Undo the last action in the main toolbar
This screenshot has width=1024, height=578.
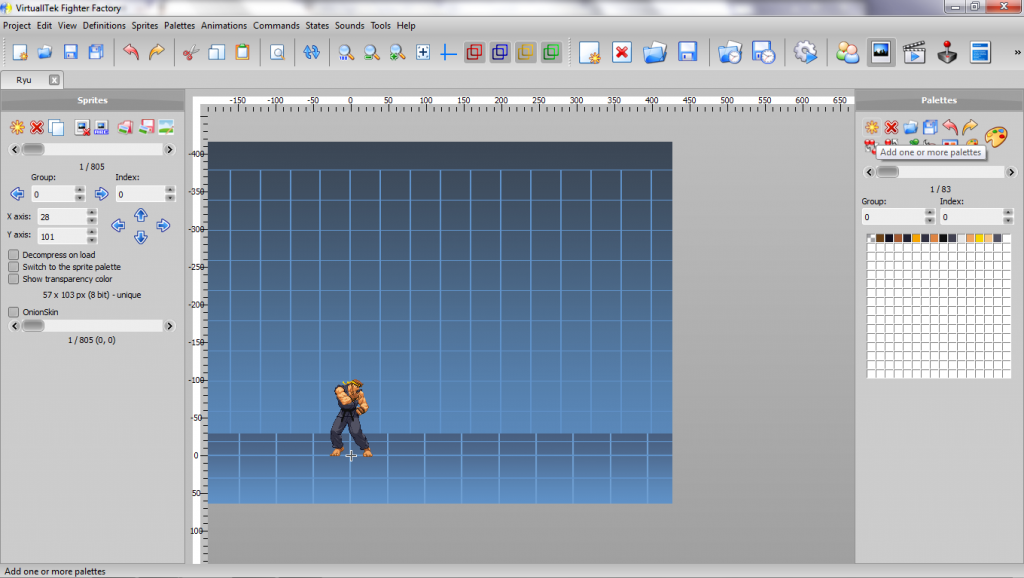(131, 52)
